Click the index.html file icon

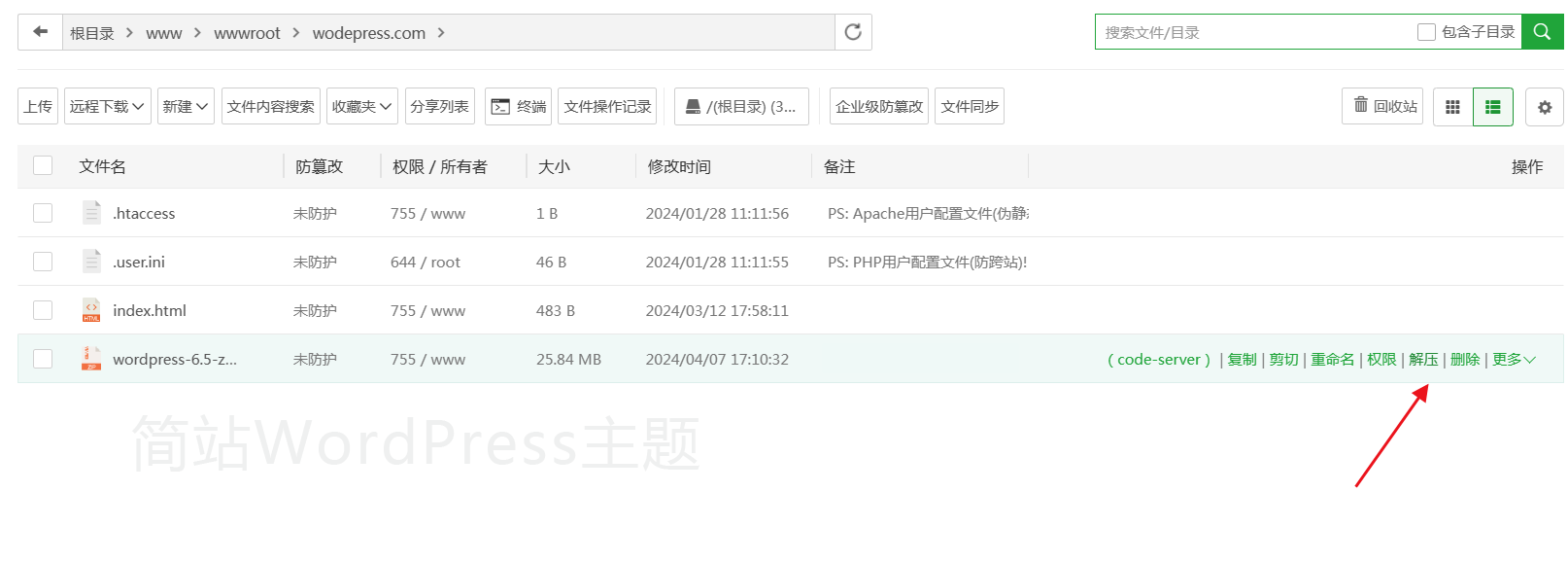click(x=91, y=310)
